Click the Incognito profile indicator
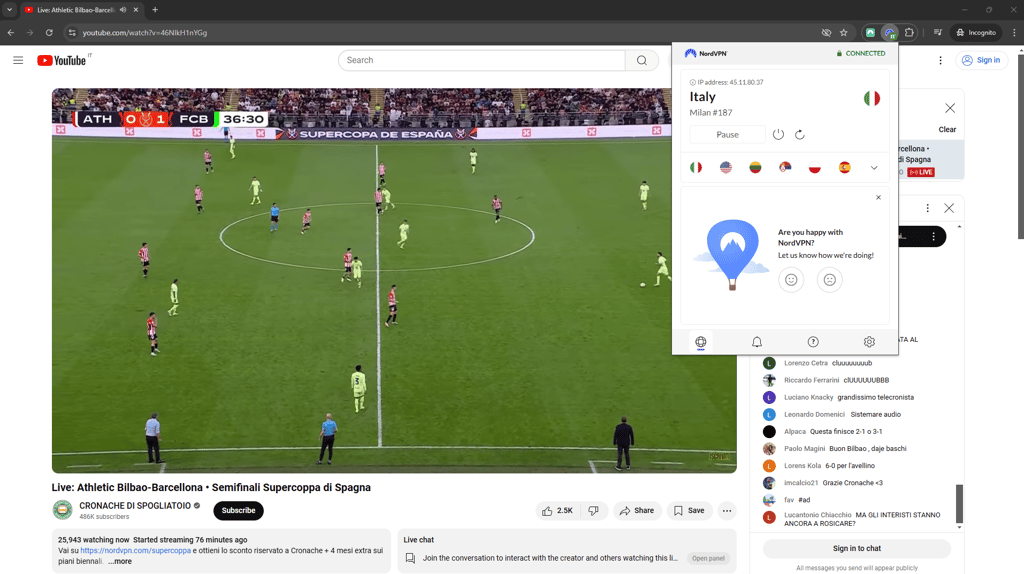This screenshot has width=1024, height=574. pyautogui.click(x=976, y=33)
